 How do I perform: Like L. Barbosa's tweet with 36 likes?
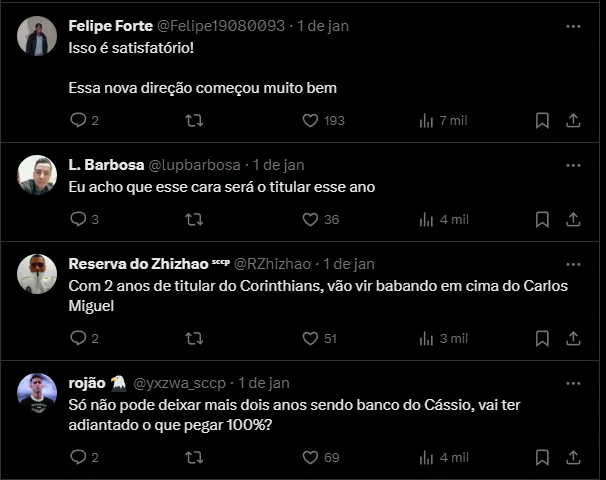[311, 219]
